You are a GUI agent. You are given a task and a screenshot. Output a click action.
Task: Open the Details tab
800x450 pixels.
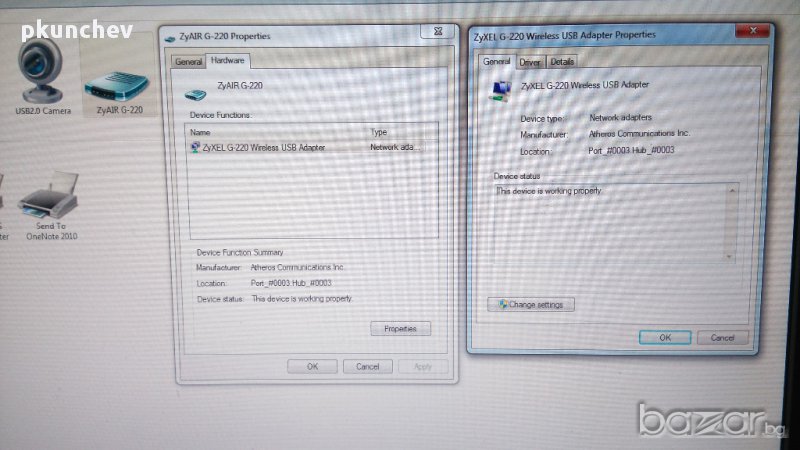click(562, 62)
